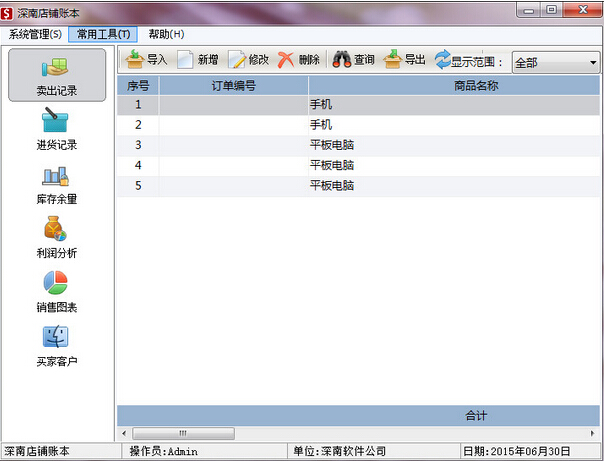Select row 2 with 手机
This screenshot has width=604, height=461.
click(359, 125)
